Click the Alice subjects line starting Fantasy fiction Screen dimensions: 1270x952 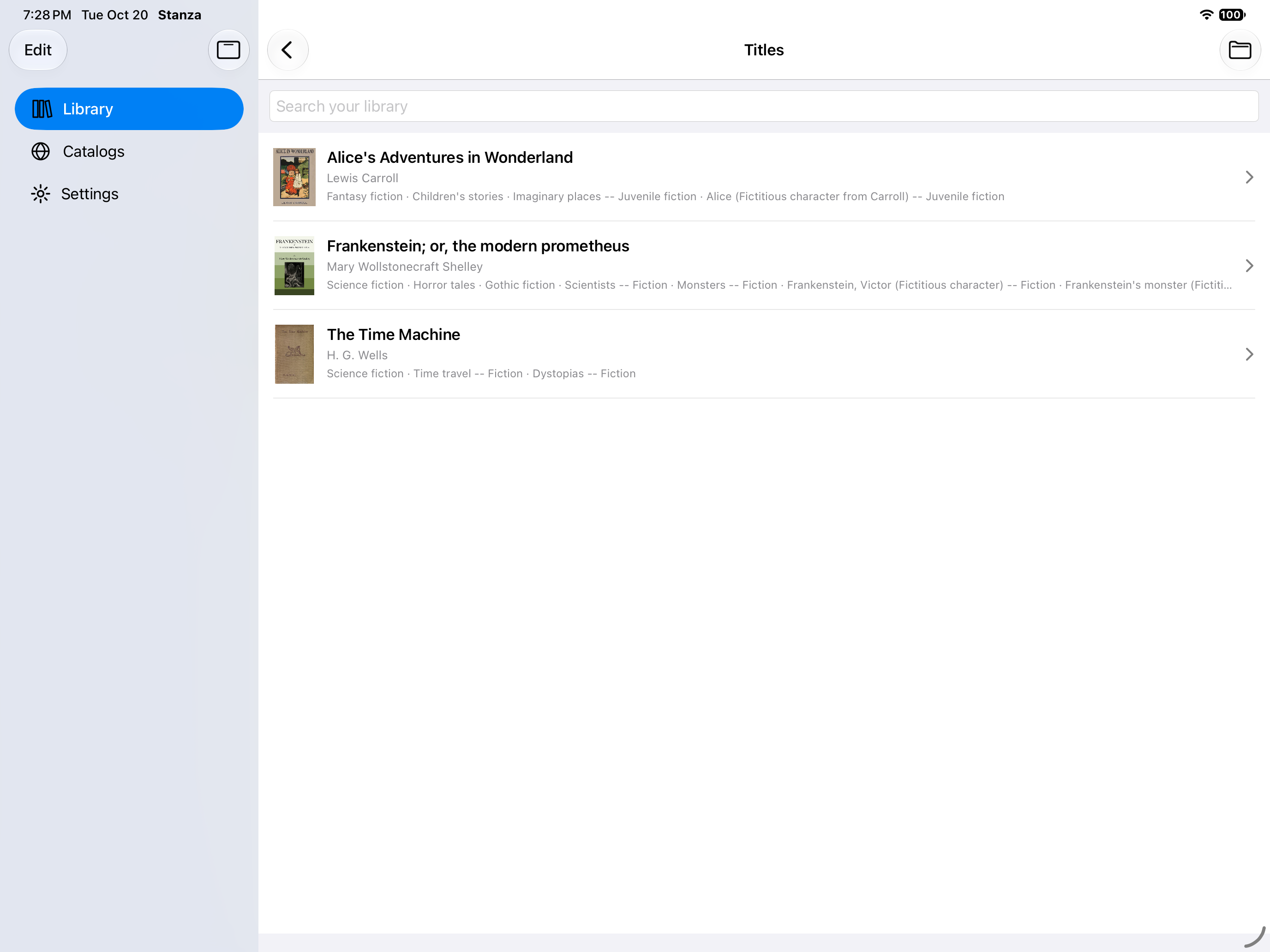click(x=665, y=196)
